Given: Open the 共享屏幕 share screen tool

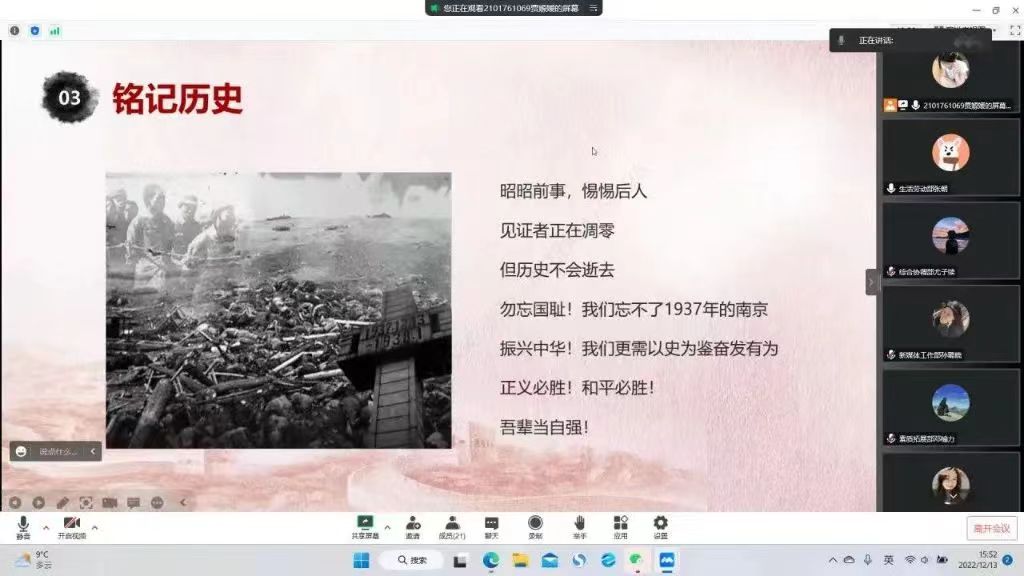Looking at the screenshot, I should point(365,526).
